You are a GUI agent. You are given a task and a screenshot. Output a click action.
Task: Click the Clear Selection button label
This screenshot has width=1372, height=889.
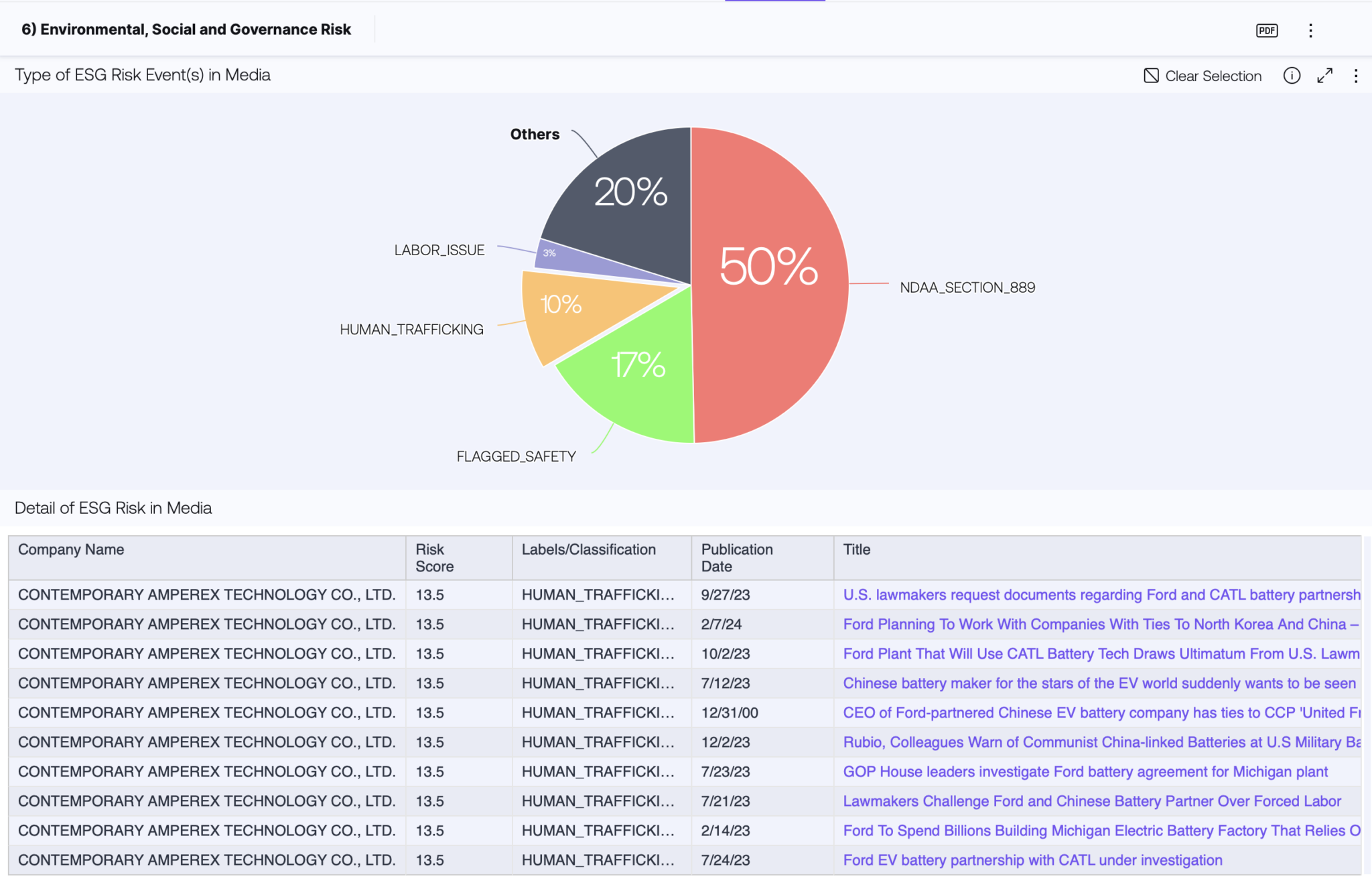click(x=1213, y=76)
